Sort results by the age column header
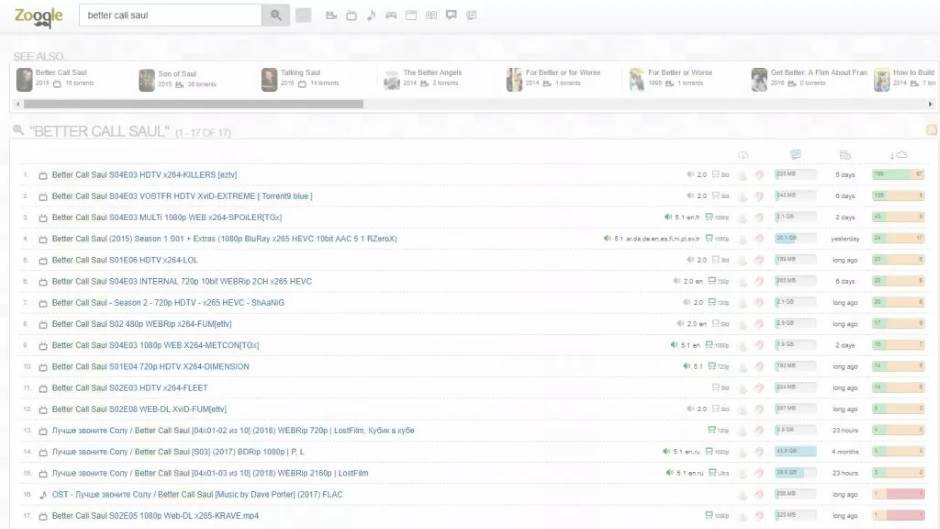Viewport: 940px width, 529px height. (845, 155)
